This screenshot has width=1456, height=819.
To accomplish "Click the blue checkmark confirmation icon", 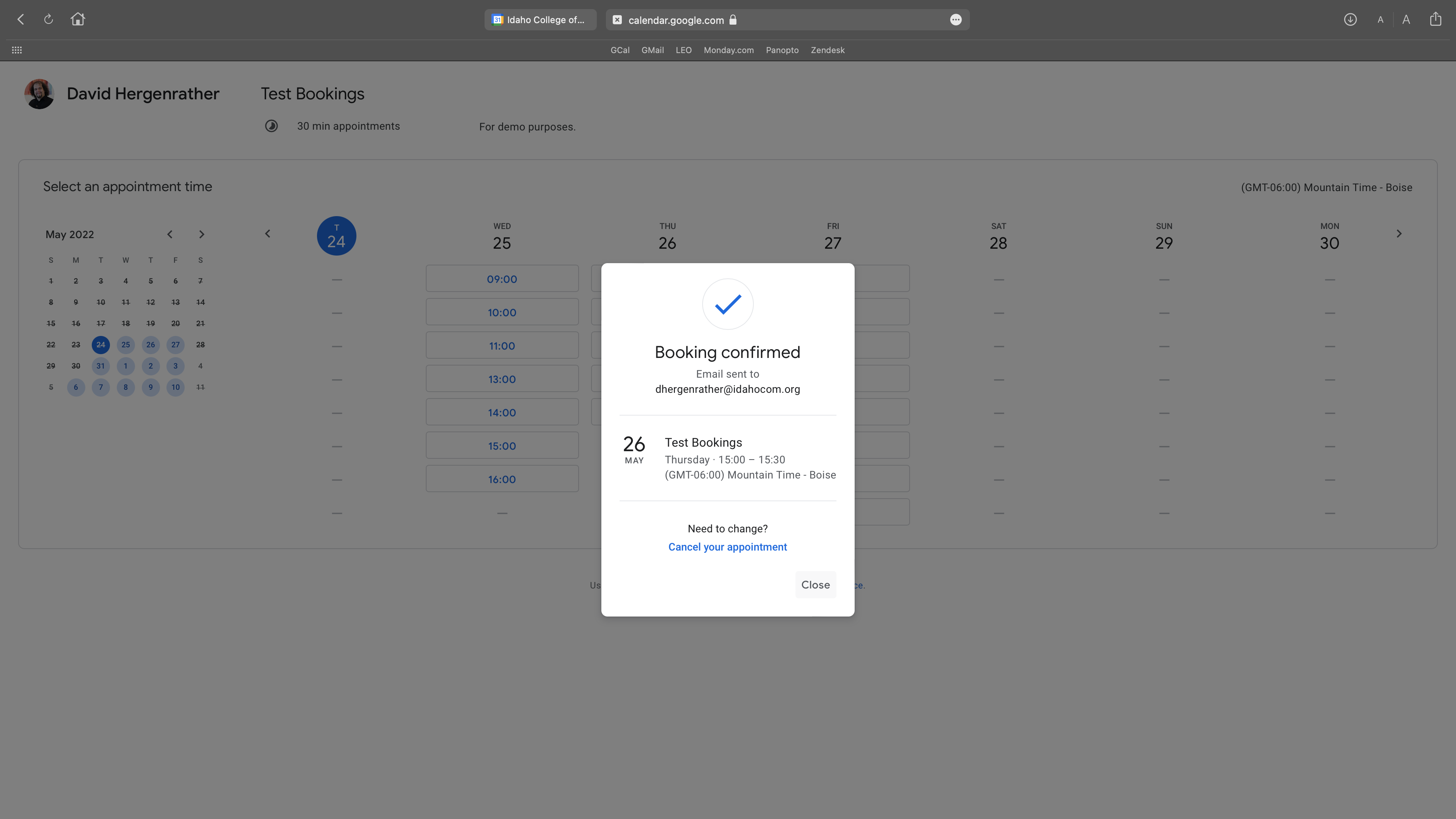I will click(x=728, y=304).
